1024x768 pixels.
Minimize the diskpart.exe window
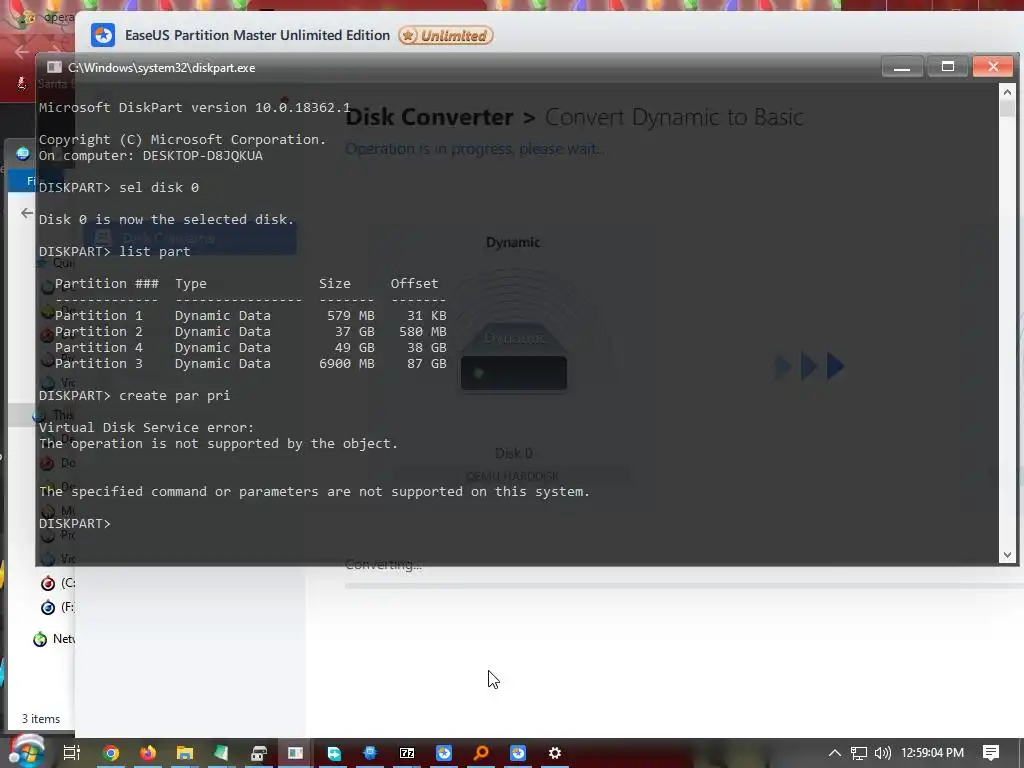click(902, 67)
